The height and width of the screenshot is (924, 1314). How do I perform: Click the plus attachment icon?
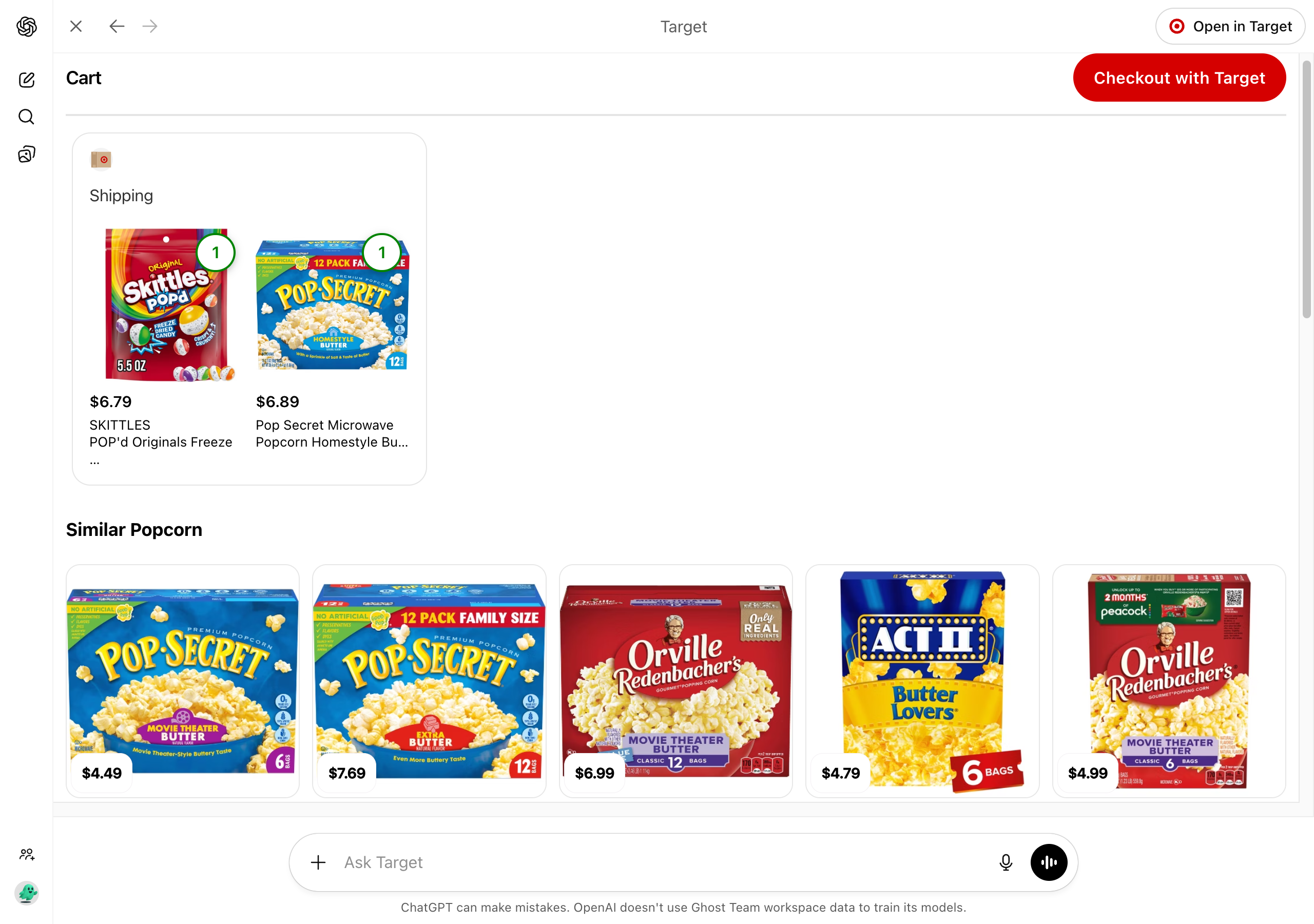click(318, 862)
